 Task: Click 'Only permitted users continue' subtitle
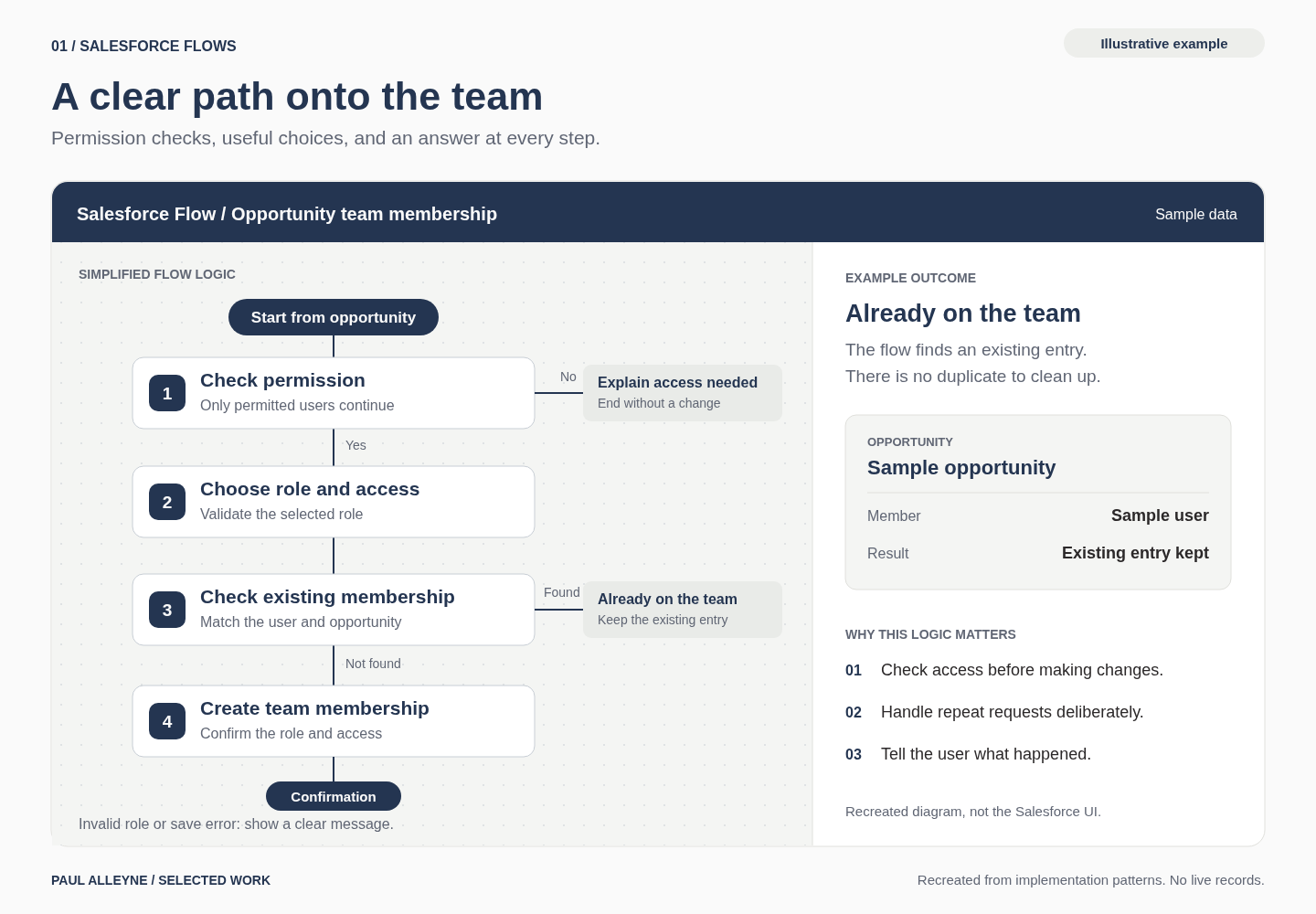pos(297,405)
